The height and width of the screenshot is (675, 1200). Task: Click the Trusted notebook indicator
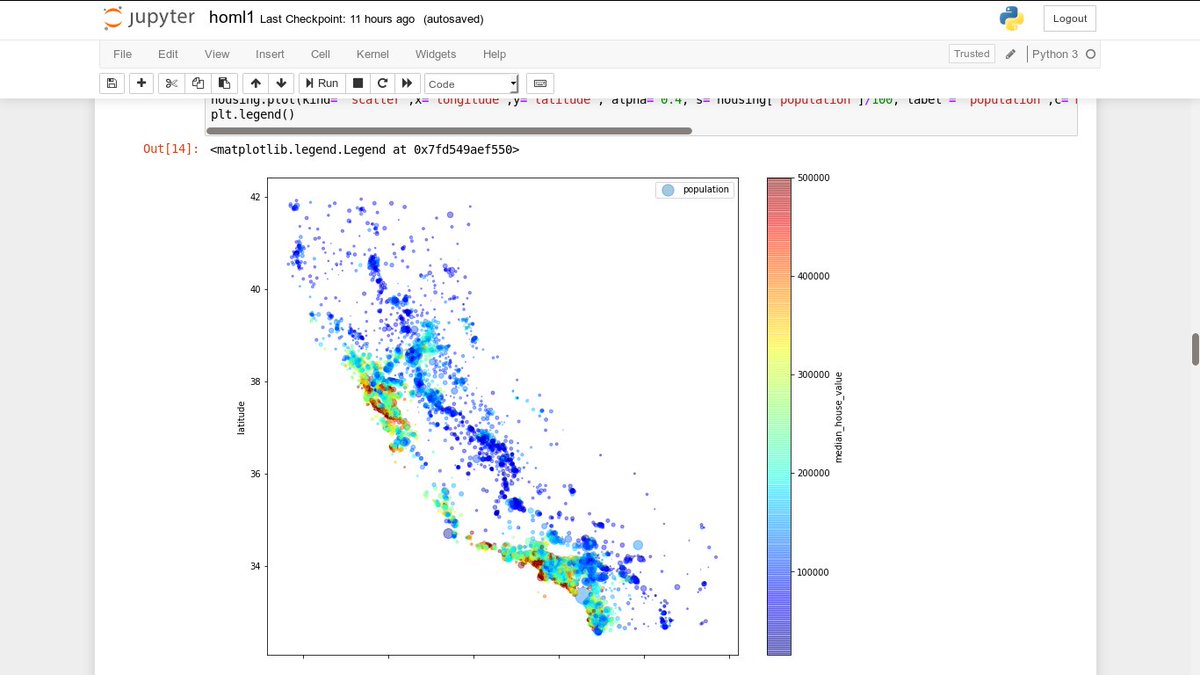click(971, 54)
